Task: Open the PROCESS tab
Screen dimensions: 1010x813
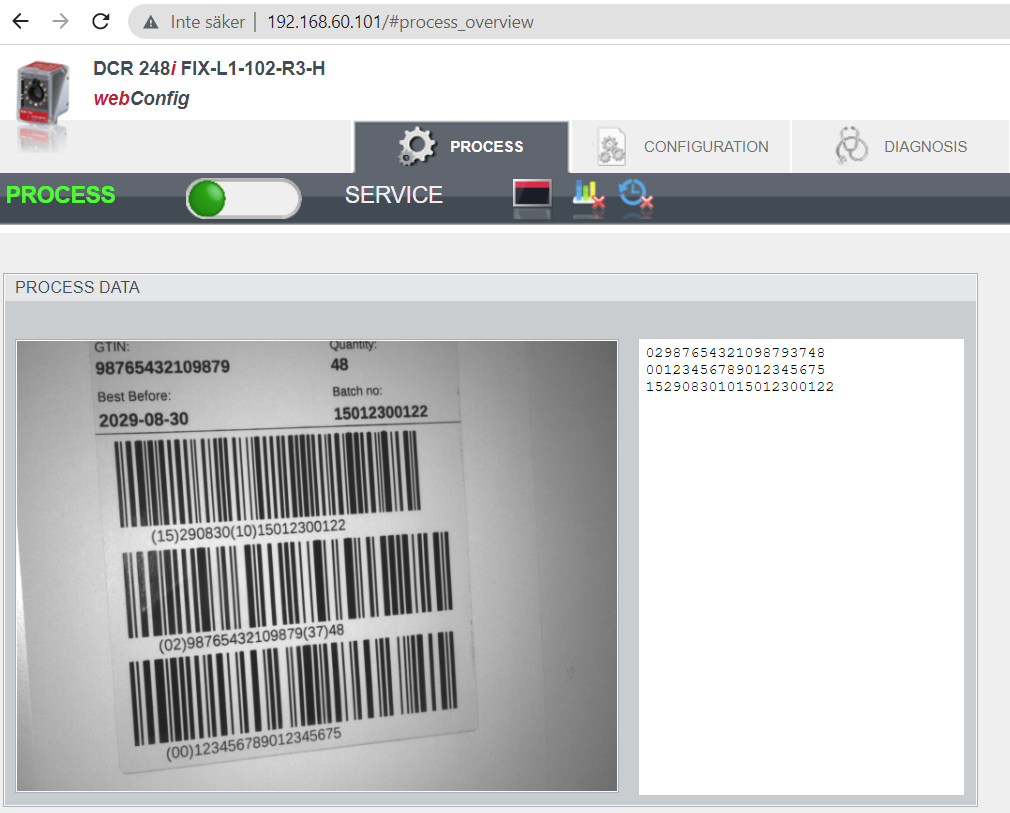Action: tap(461, 147)
